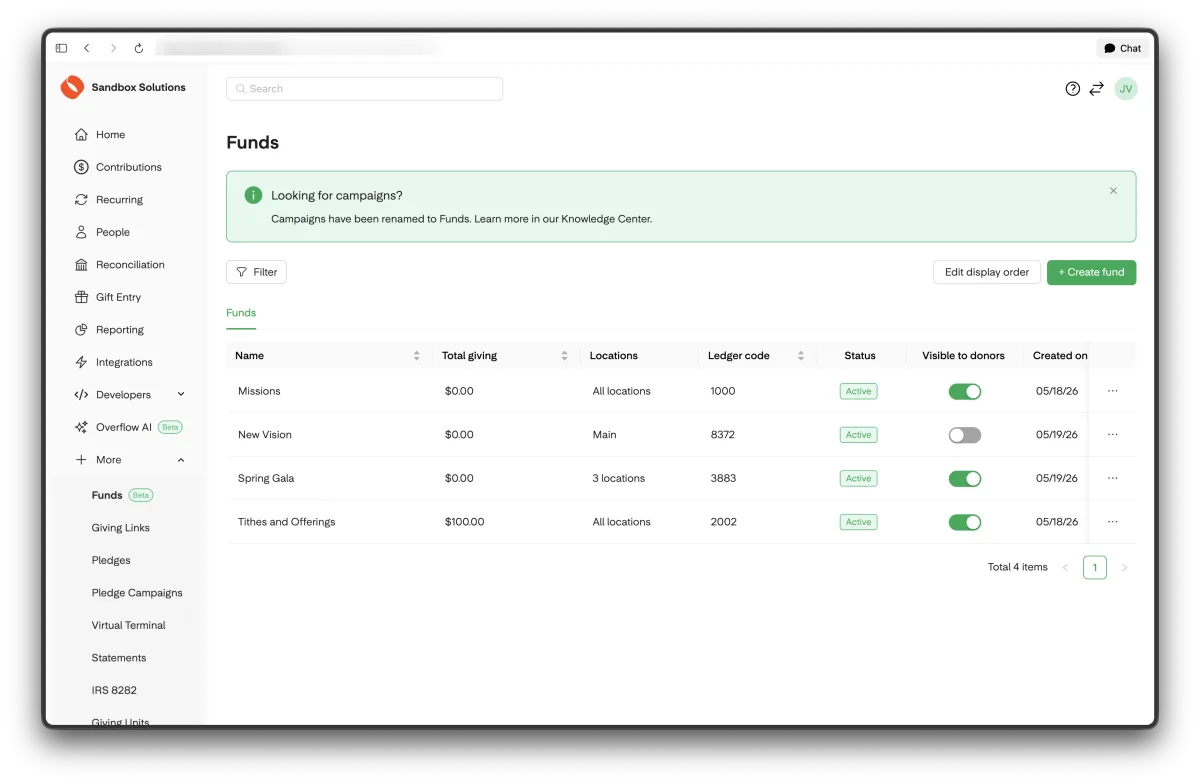The width and height of the screenshot is (1200, 784).
Task: Click the switch account arrows icon
Action: [x=1097, y=89]
